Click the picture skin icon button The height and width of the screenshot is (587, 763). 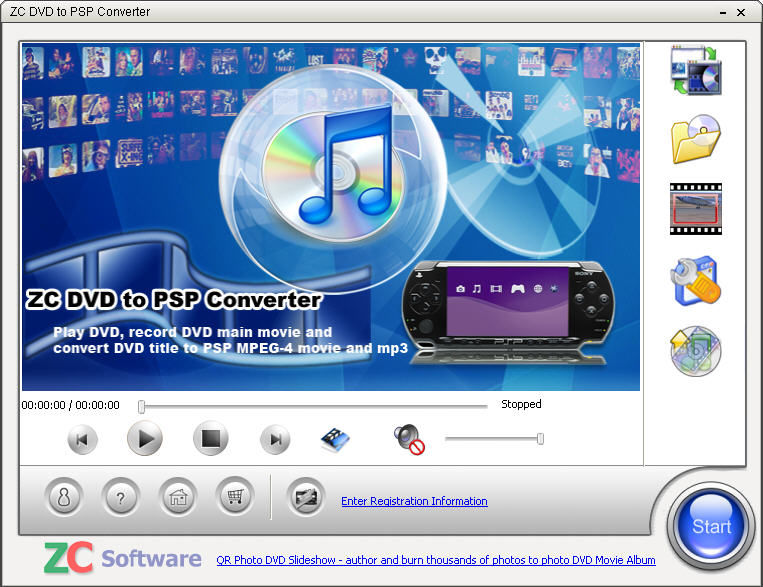(x=306, y=497)
